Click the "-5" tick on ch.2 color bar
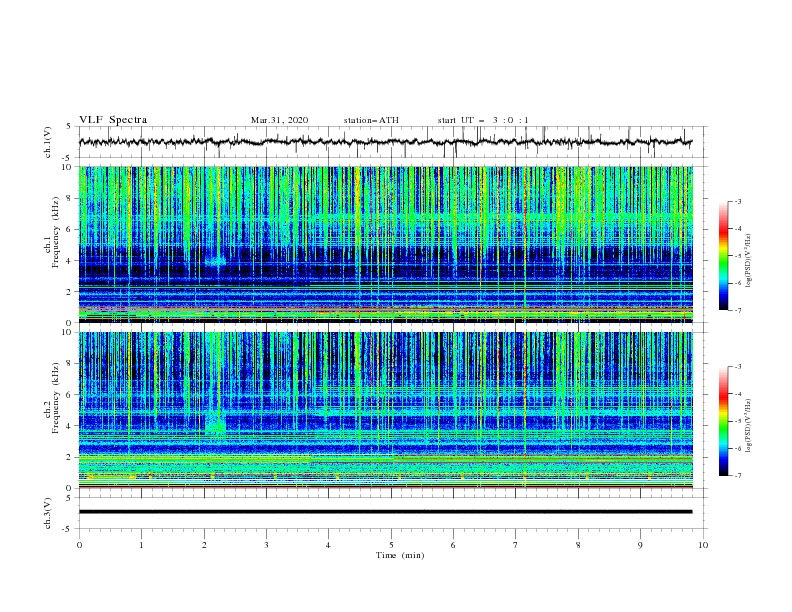 (x=737, y=421)
